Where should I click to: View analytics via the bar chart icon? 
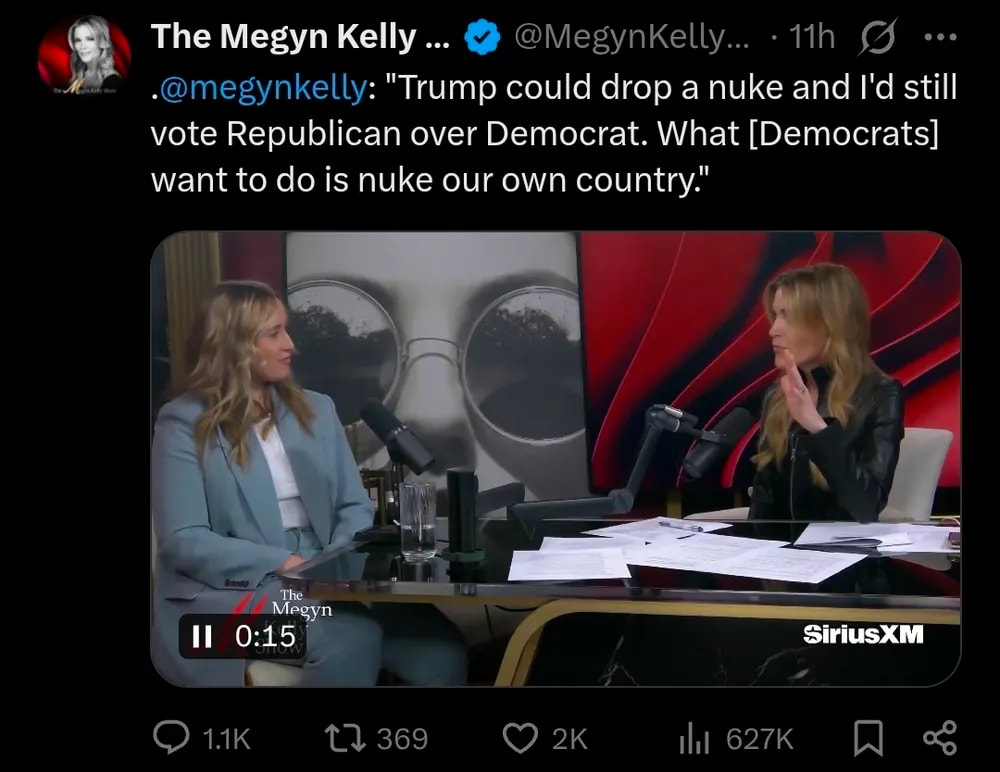pyautogui.click(x=693, y=738)
